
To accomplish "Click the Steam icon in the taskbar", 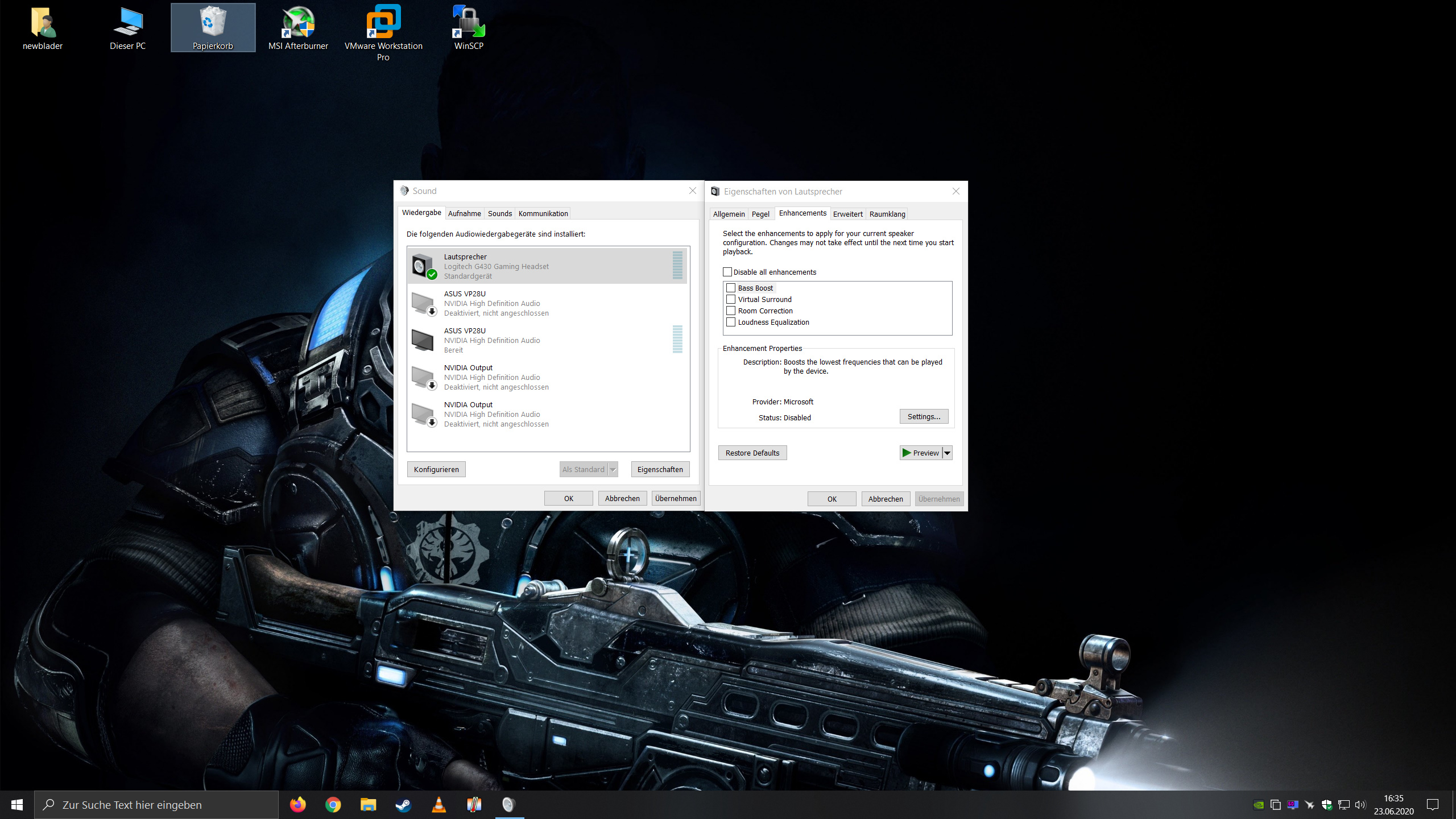I will pos(404,804).
